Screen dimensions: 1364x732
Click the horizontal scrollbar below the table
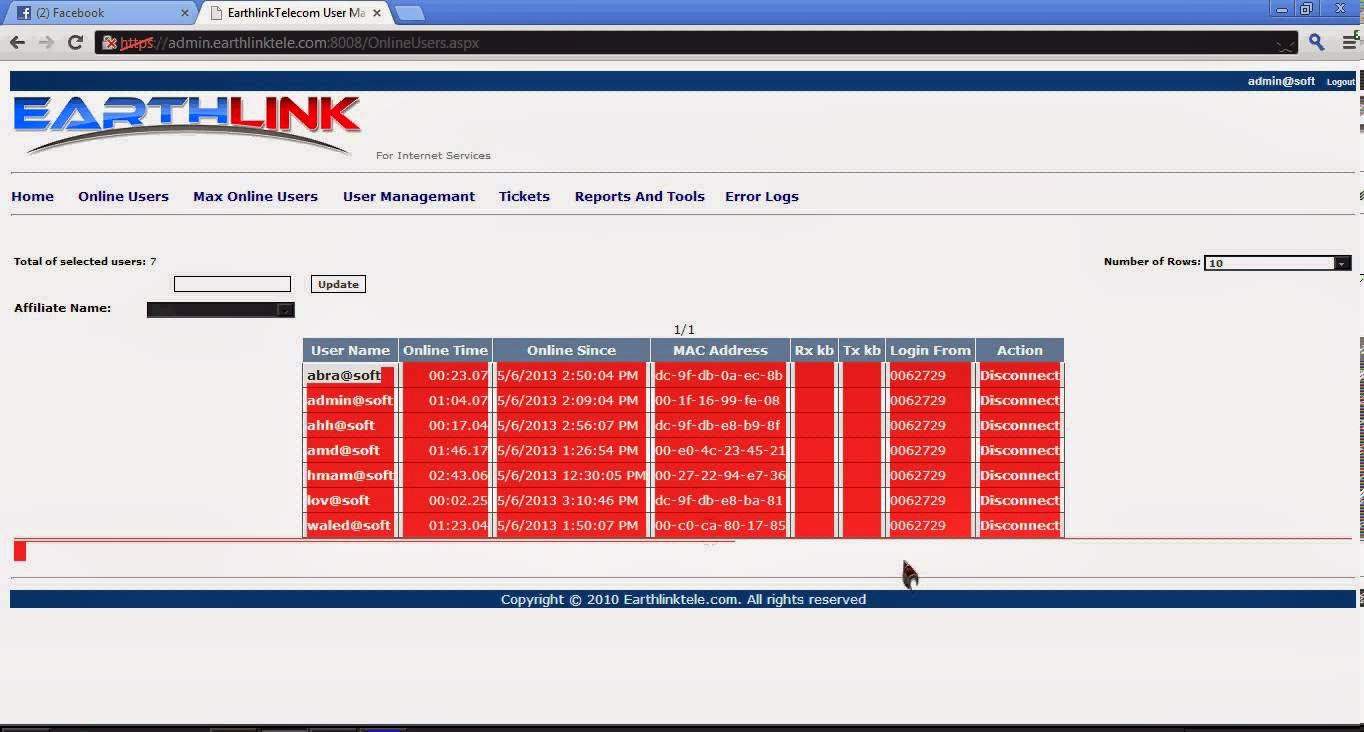coord(19,550)
